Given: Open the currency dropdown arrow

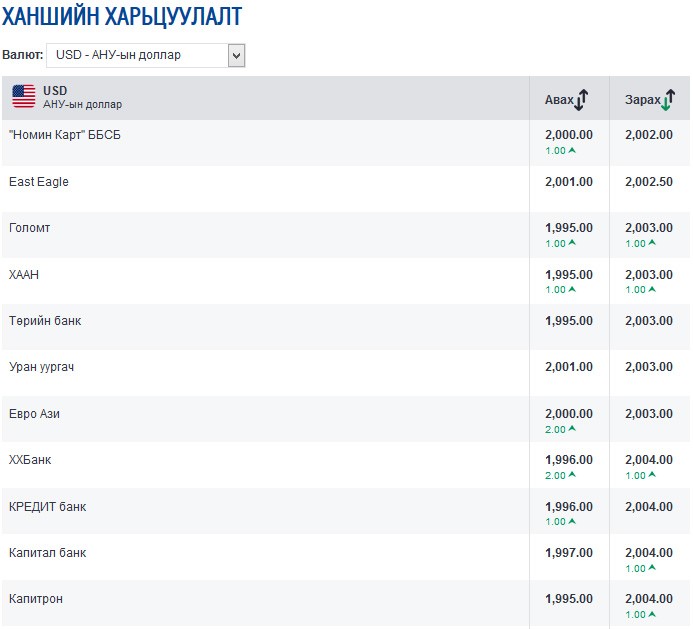Looking at the screenshot, I should point(236,56).
